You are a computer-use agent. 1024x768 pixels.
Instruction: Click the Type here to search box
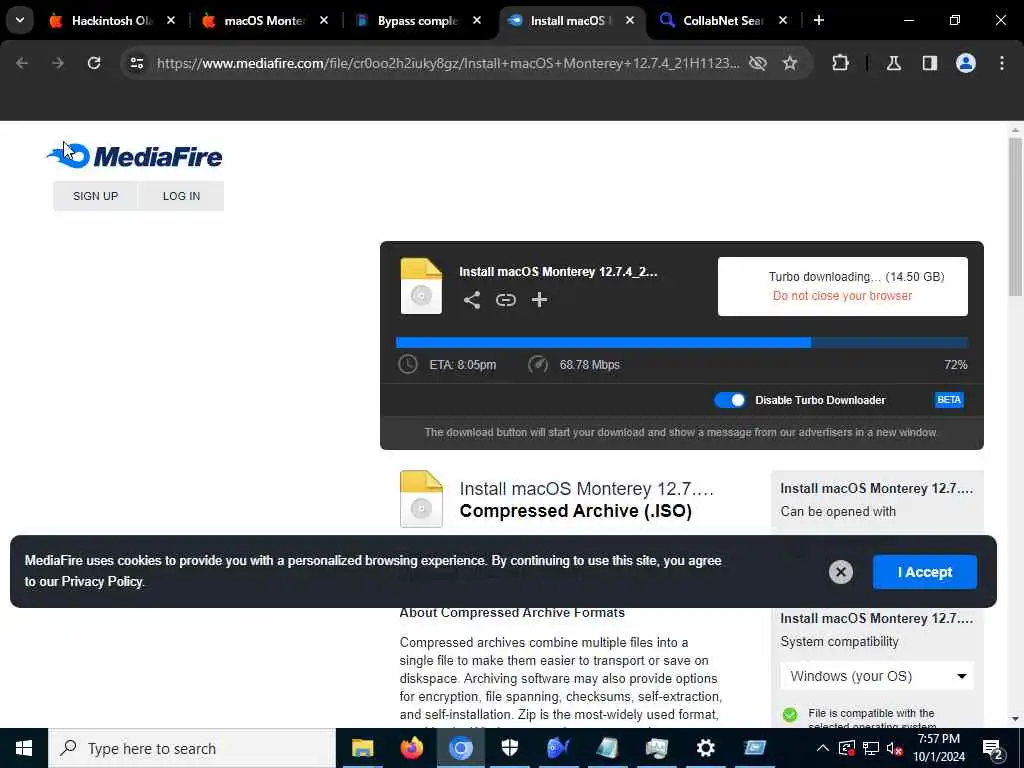click(192, 748)
